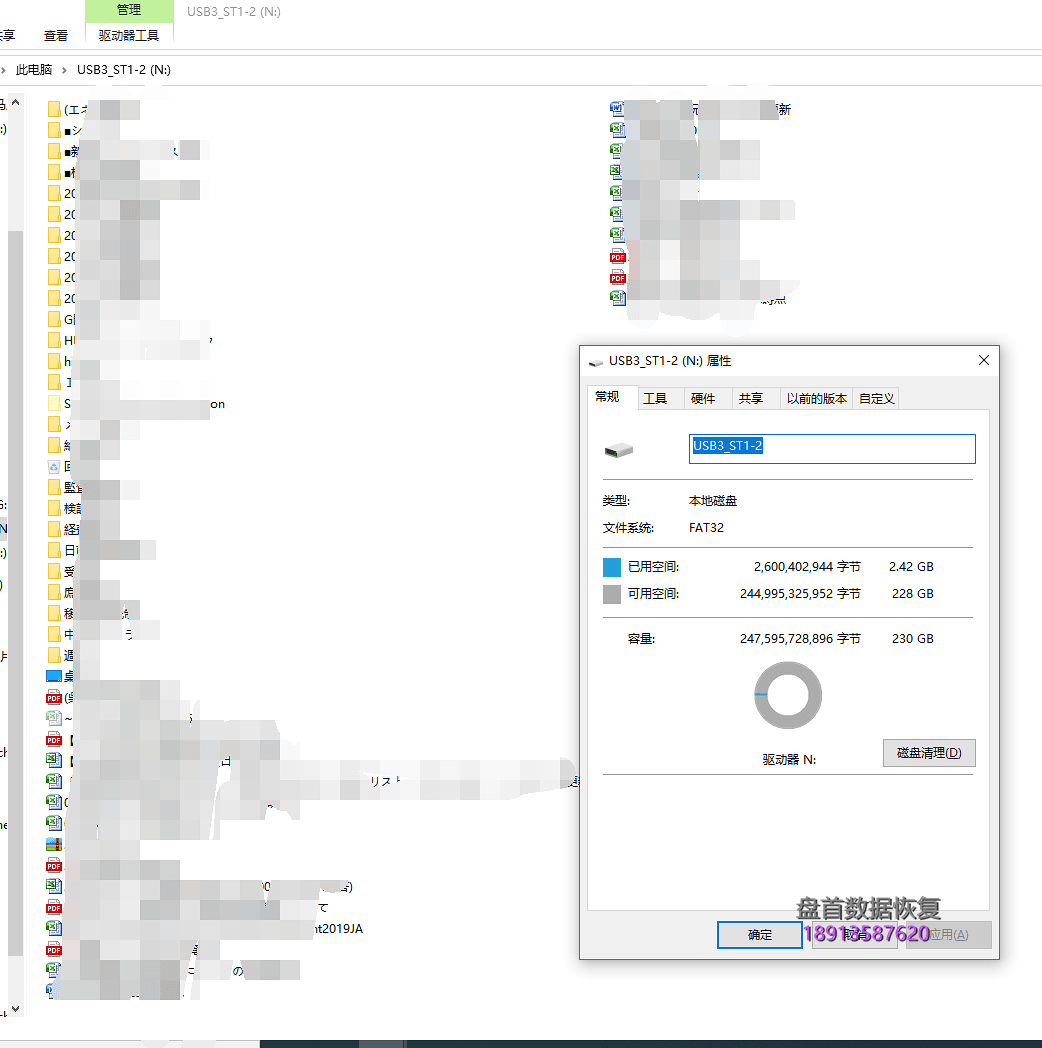Select the folder icon starting with 庶
Screen dimensions: 1042x1048
coord(54,592)
